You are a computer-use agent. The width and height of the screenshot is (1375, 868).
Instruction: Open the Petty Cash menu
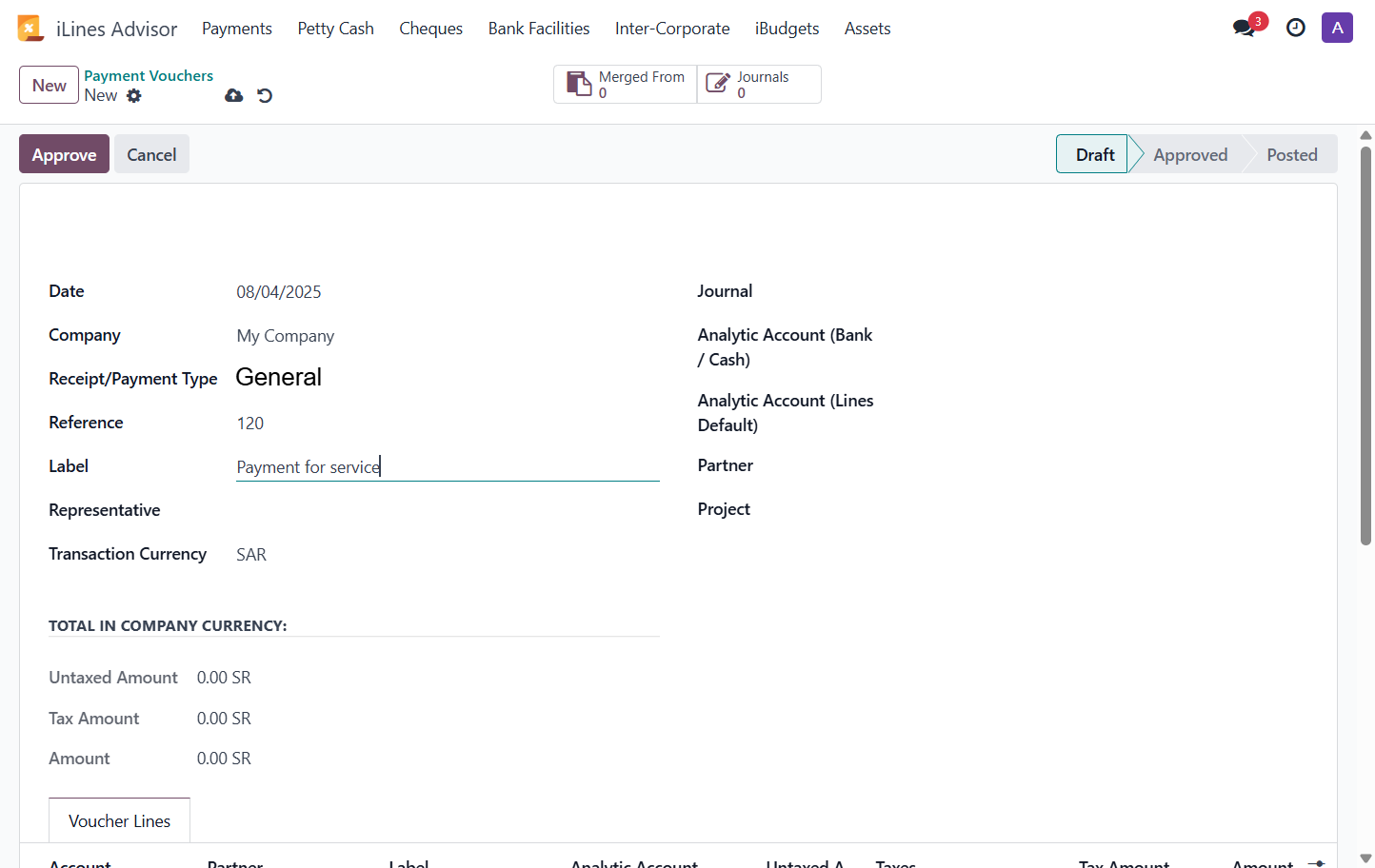pyautogui.click(x=336, y=29)
